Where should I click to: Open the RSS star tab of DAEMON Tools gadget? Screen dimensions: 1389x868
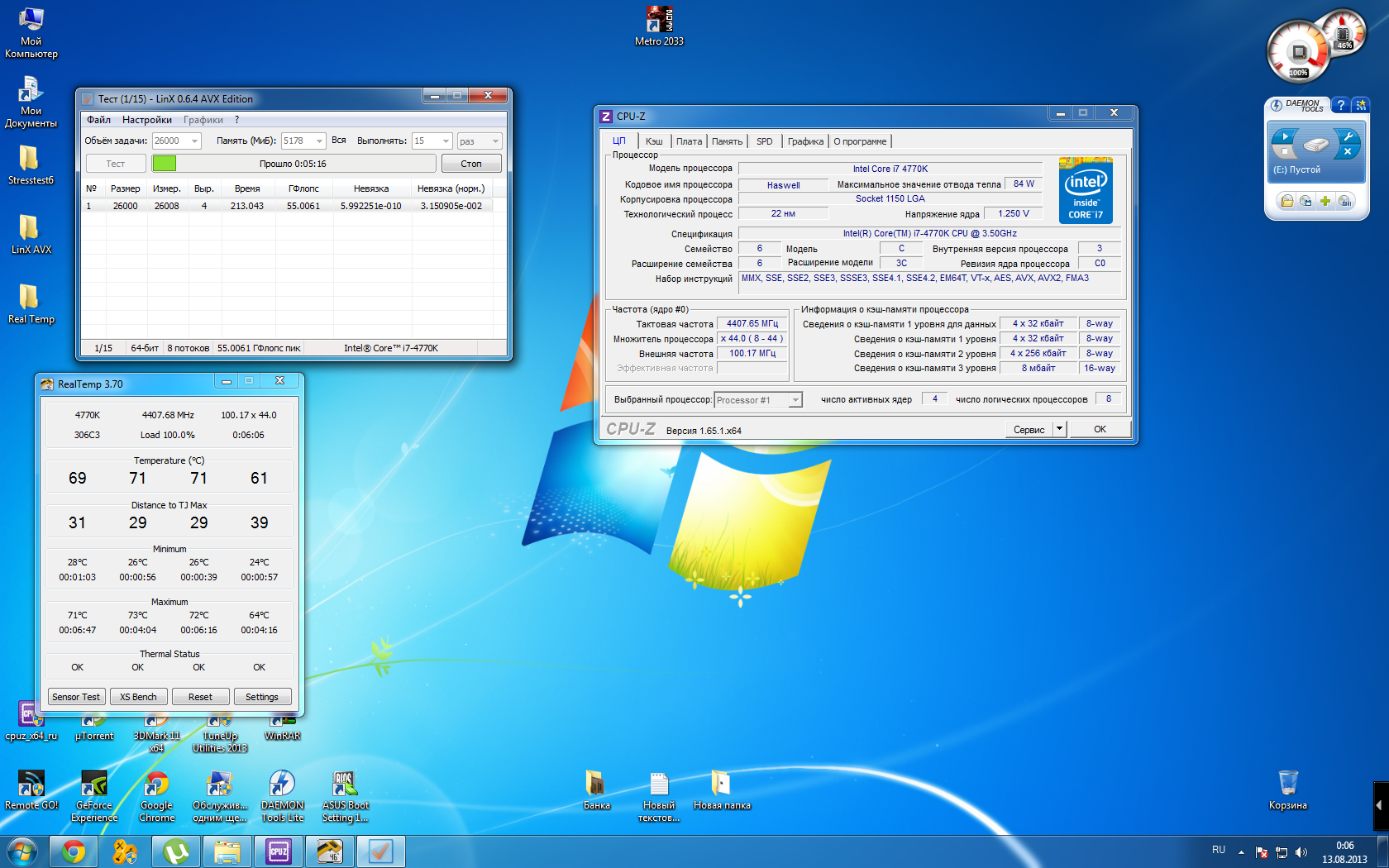pos(1360,105)
